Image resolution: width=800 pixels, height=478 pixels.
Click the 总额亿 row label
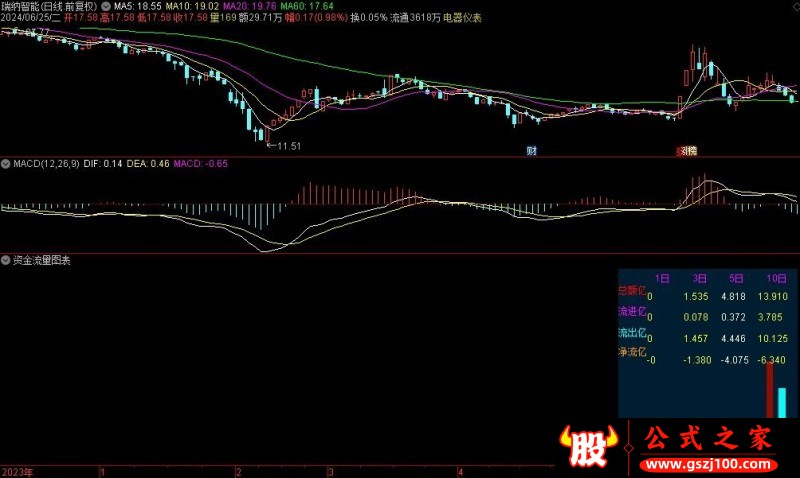[632, 290]
